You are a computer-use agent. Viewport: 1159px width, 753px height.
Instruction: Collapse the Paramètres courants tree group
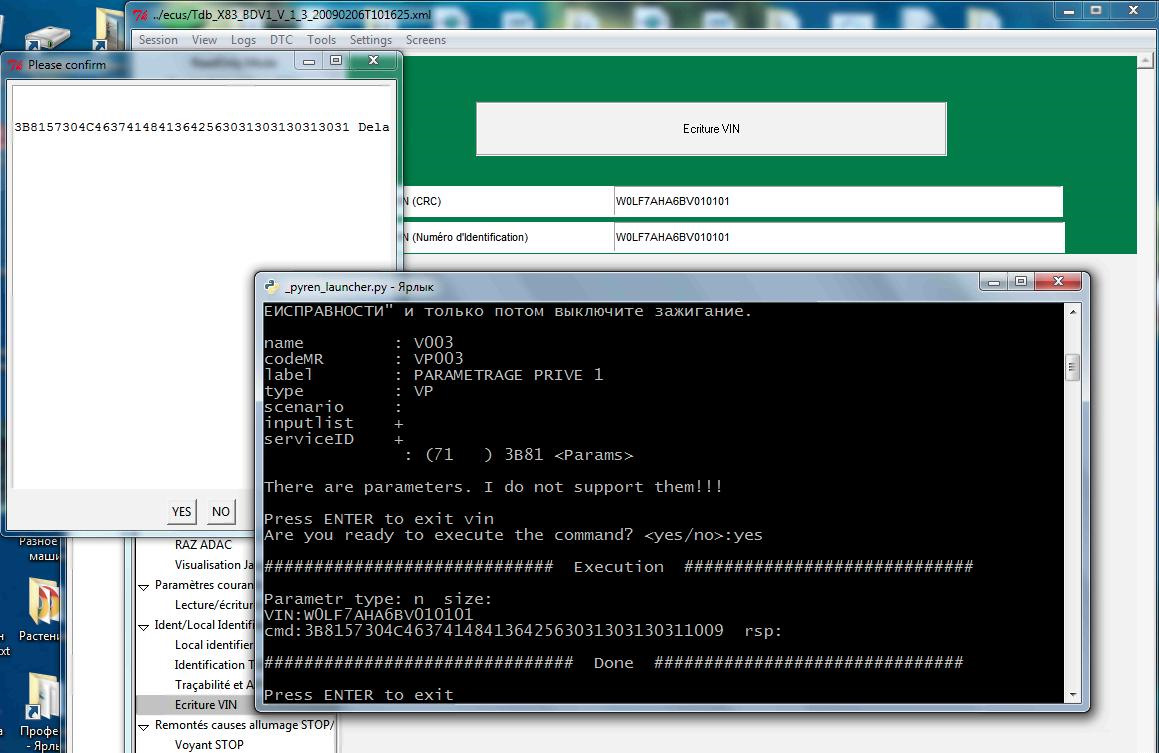coord(145,585)
